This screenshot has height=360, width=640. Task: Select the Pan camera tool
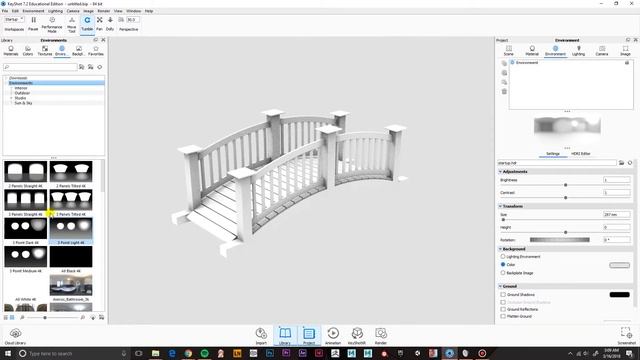point(99,23)
